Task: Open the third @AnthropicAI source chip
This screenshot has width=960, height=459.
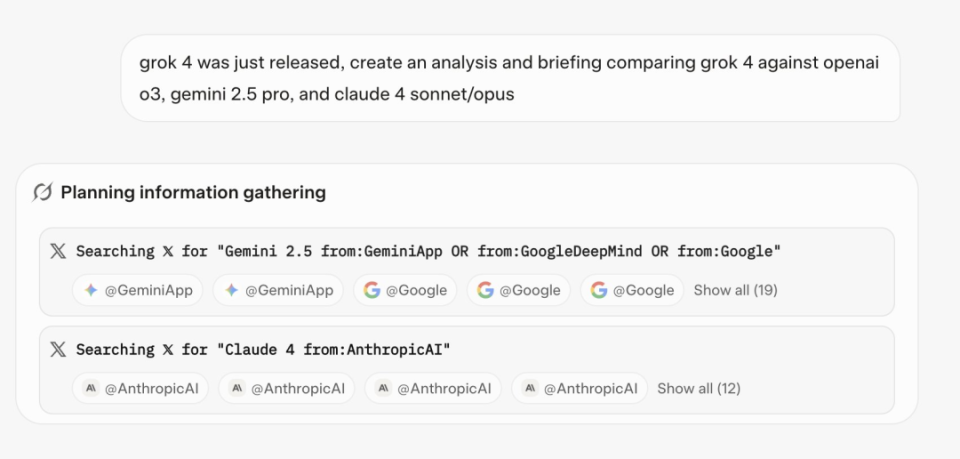Action: pyautogui.click(x=433, y=389)
